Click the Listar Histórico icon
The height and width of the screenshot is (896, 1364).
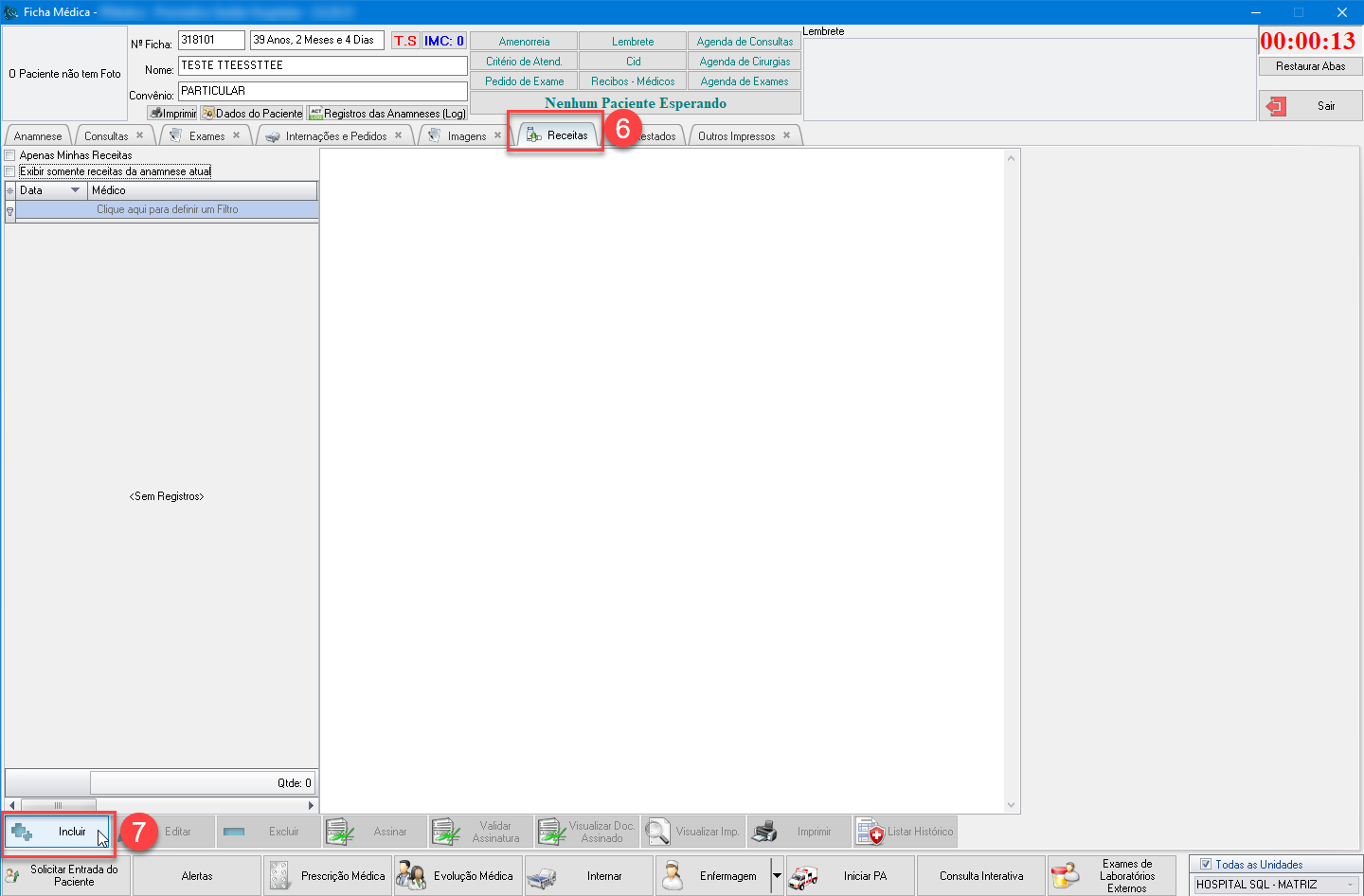870,832
